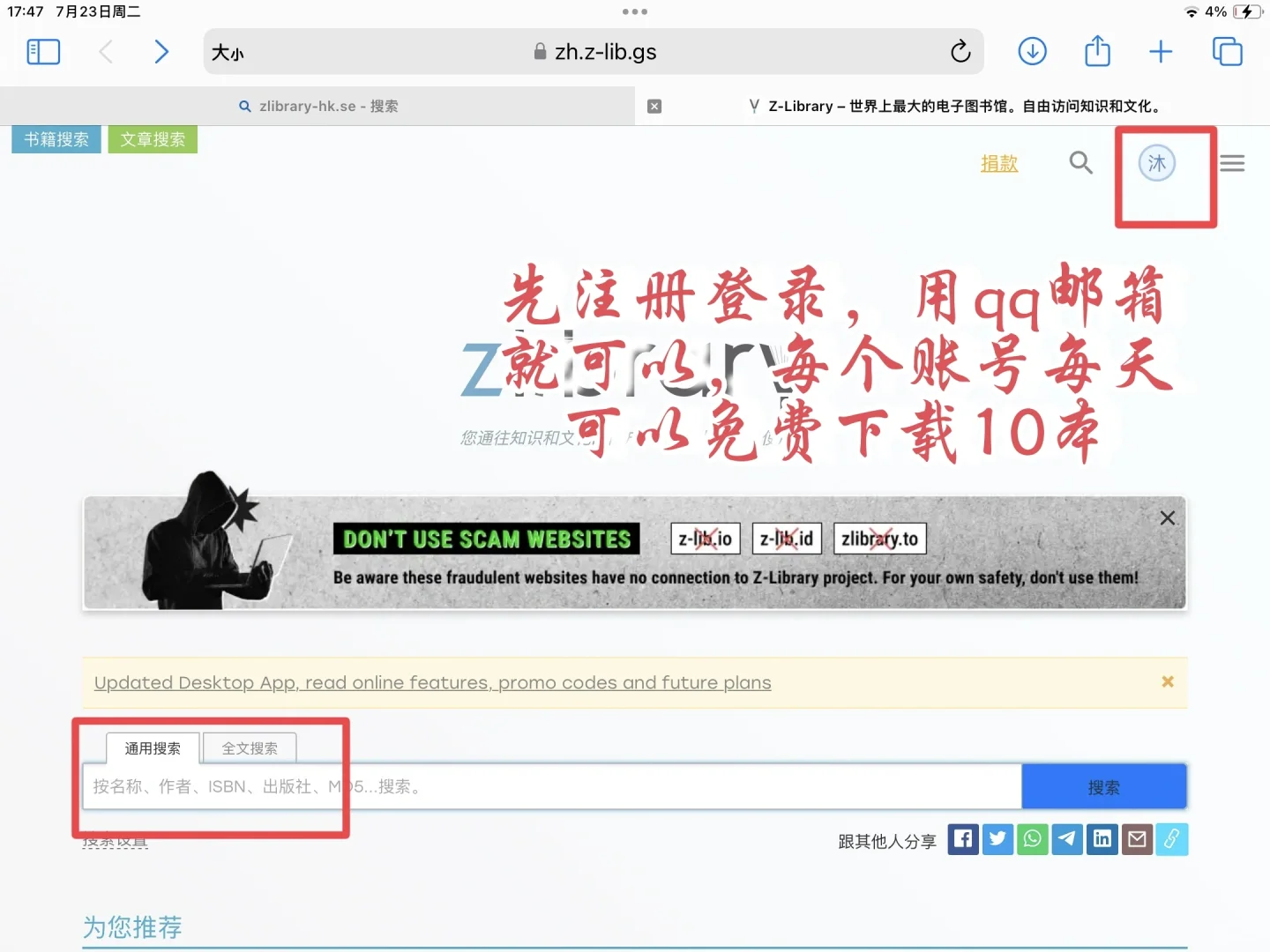Viewport: 1270px width, 952px height.
Task: Click the magnifier search icon in the header
Action: pyautogui.click(x=1080, y=163)
